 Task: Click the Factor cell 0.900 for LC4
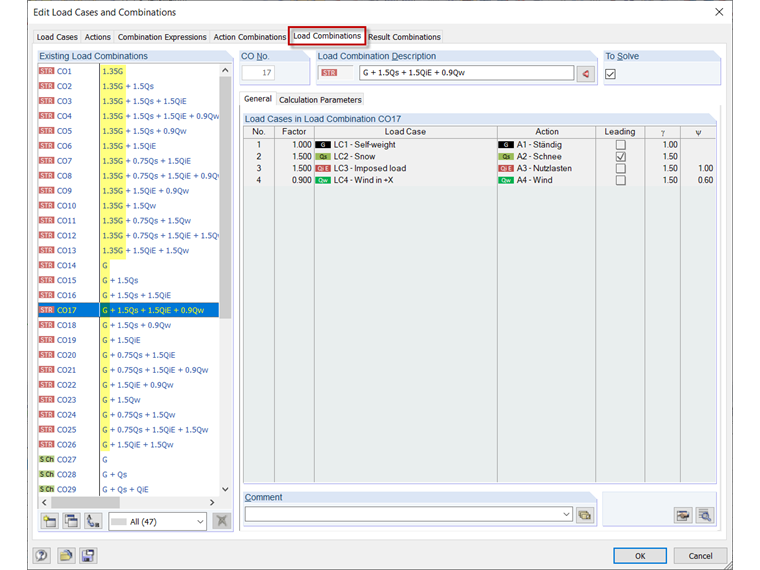click(294, 180)
